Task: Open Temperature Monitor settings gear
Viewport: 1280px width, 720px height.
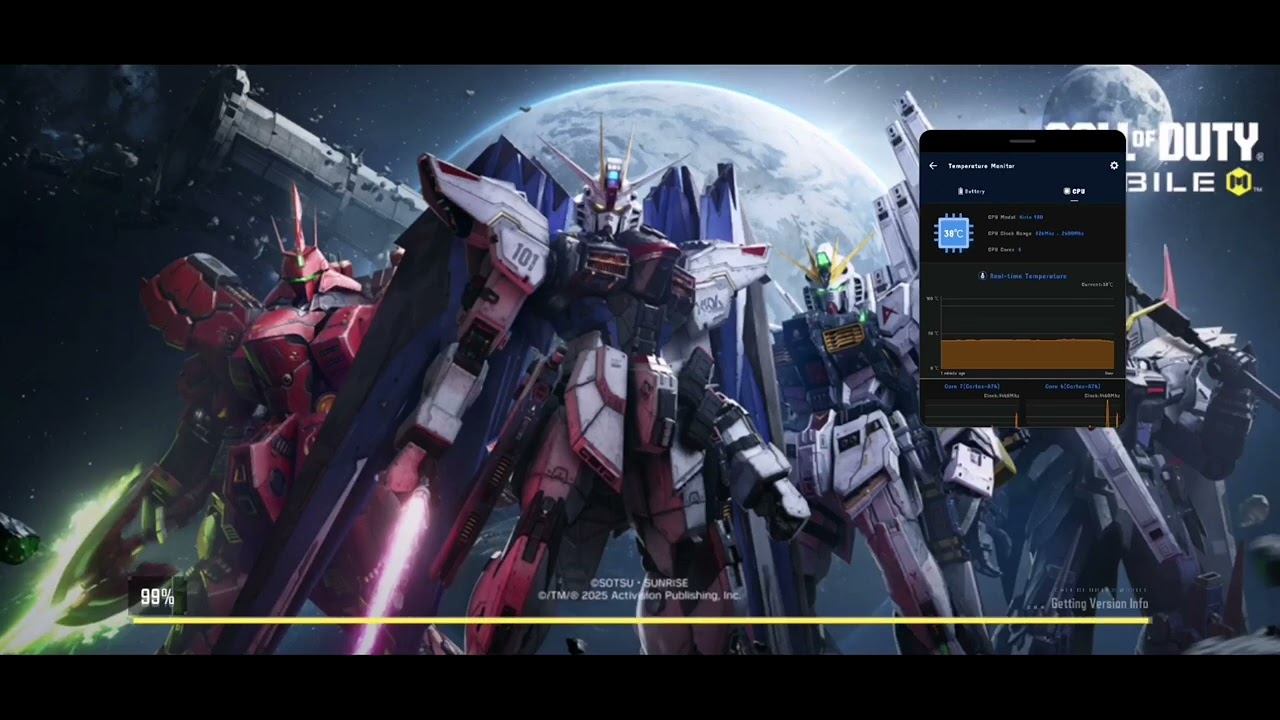Action: pos(1114,166)
